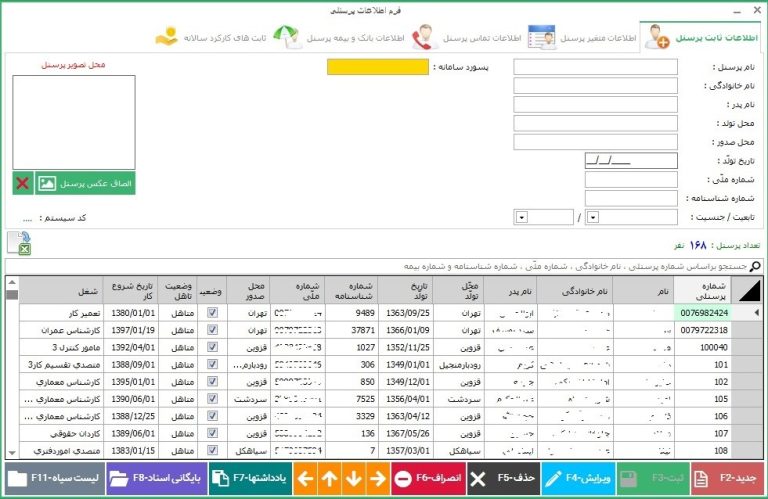Click the down arrow navigation button

tap(354, 479)
